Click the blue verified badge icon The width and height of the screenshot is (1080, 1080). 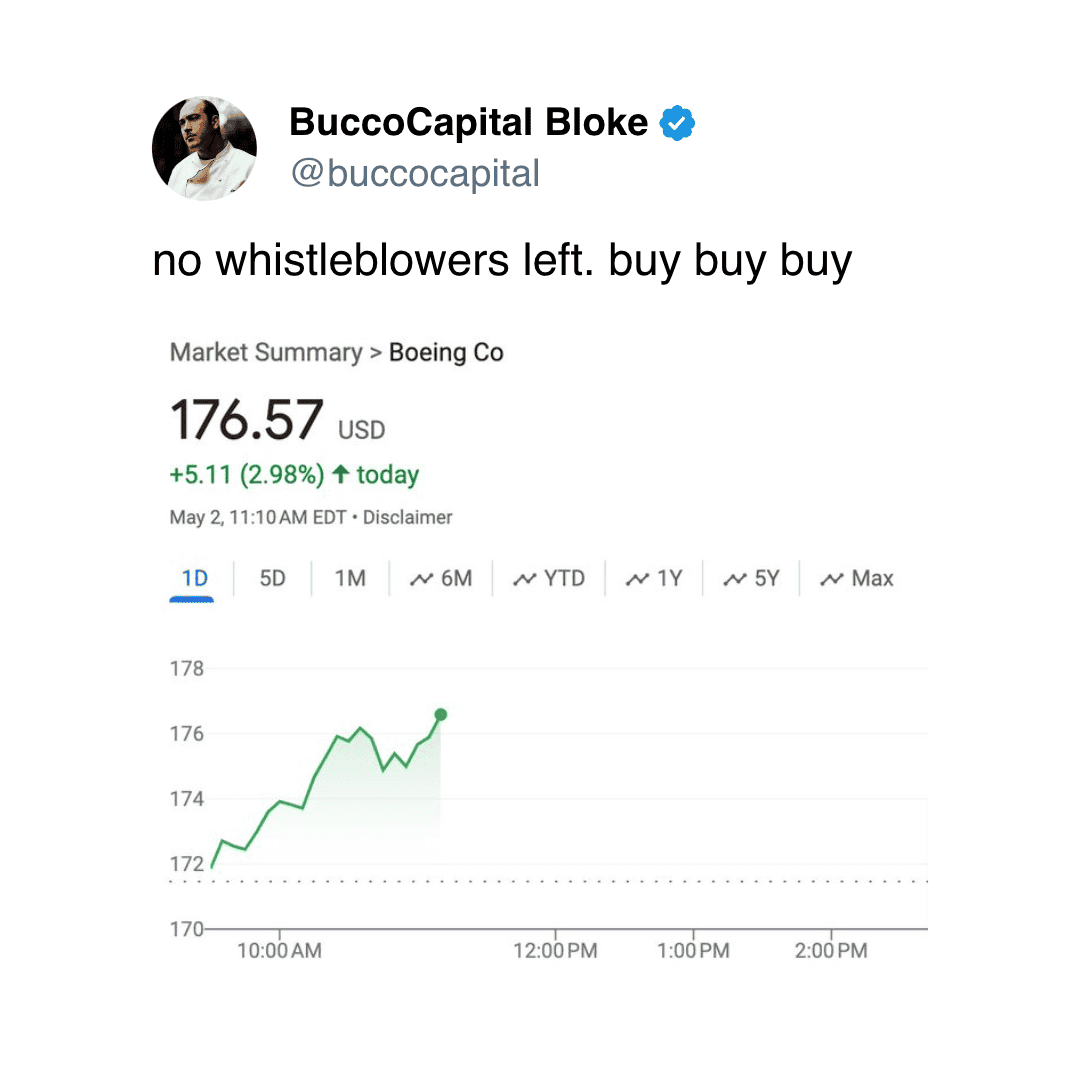click(x=677, y=123)
